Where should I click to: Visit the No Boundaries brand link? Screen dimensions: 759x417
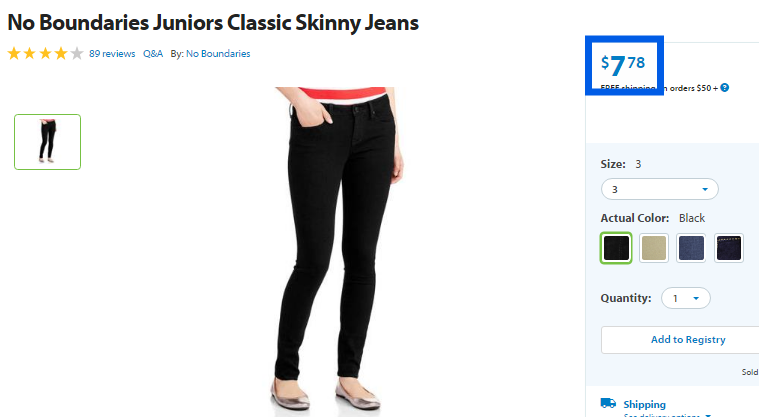point(218,54)
